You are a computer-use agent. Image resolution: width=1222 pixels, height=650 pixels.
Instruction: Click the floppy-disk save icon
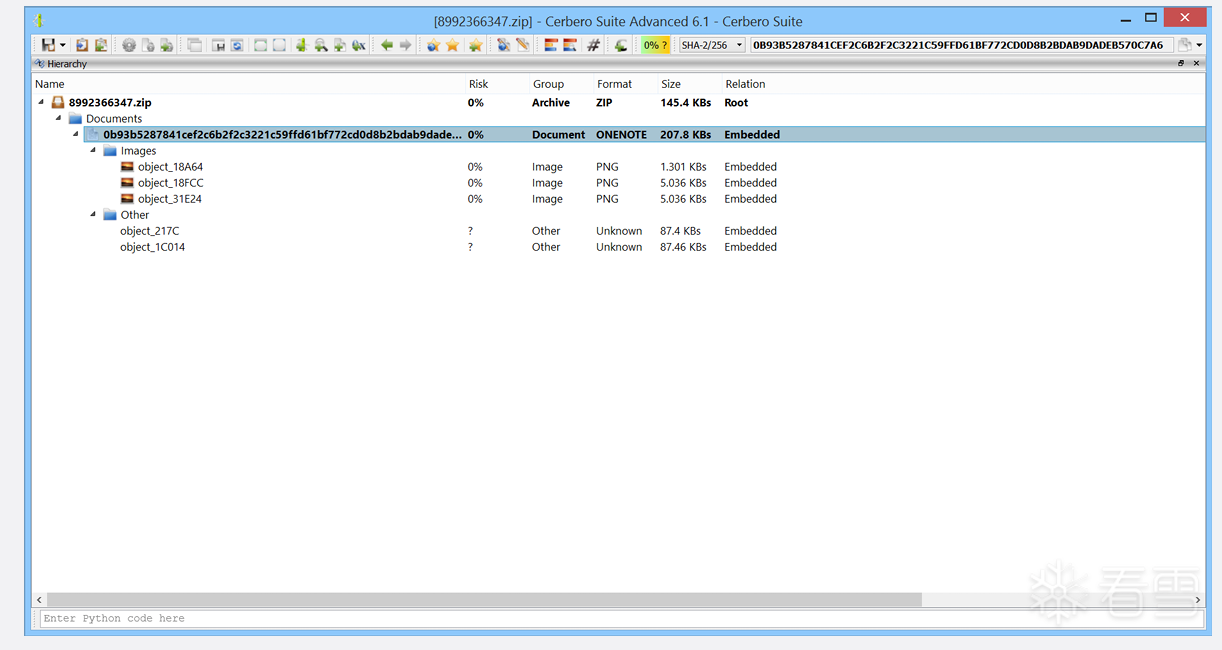47,45
